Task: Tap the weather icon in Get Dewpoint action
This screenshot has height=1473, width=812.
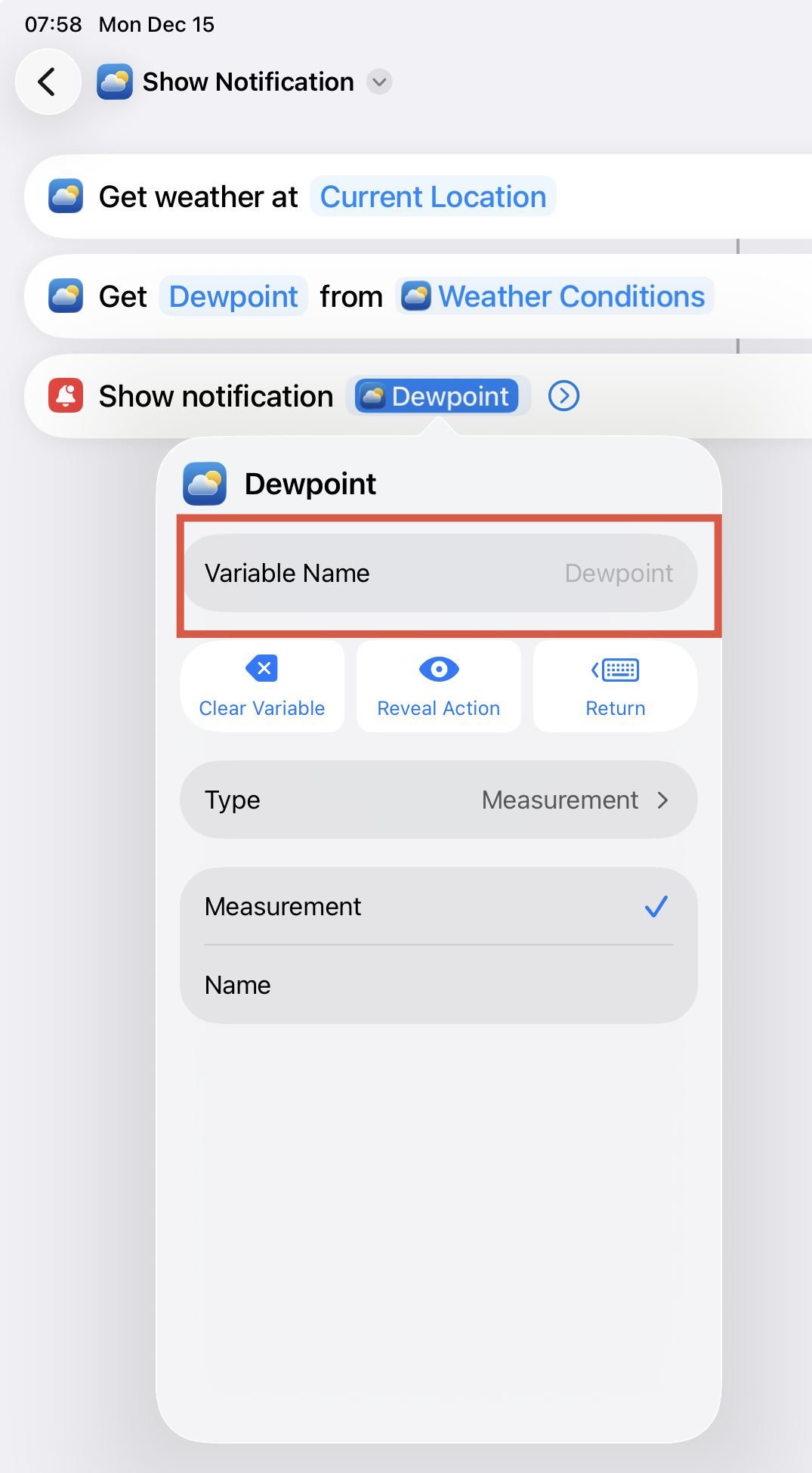Action: [x=66, y=296]
